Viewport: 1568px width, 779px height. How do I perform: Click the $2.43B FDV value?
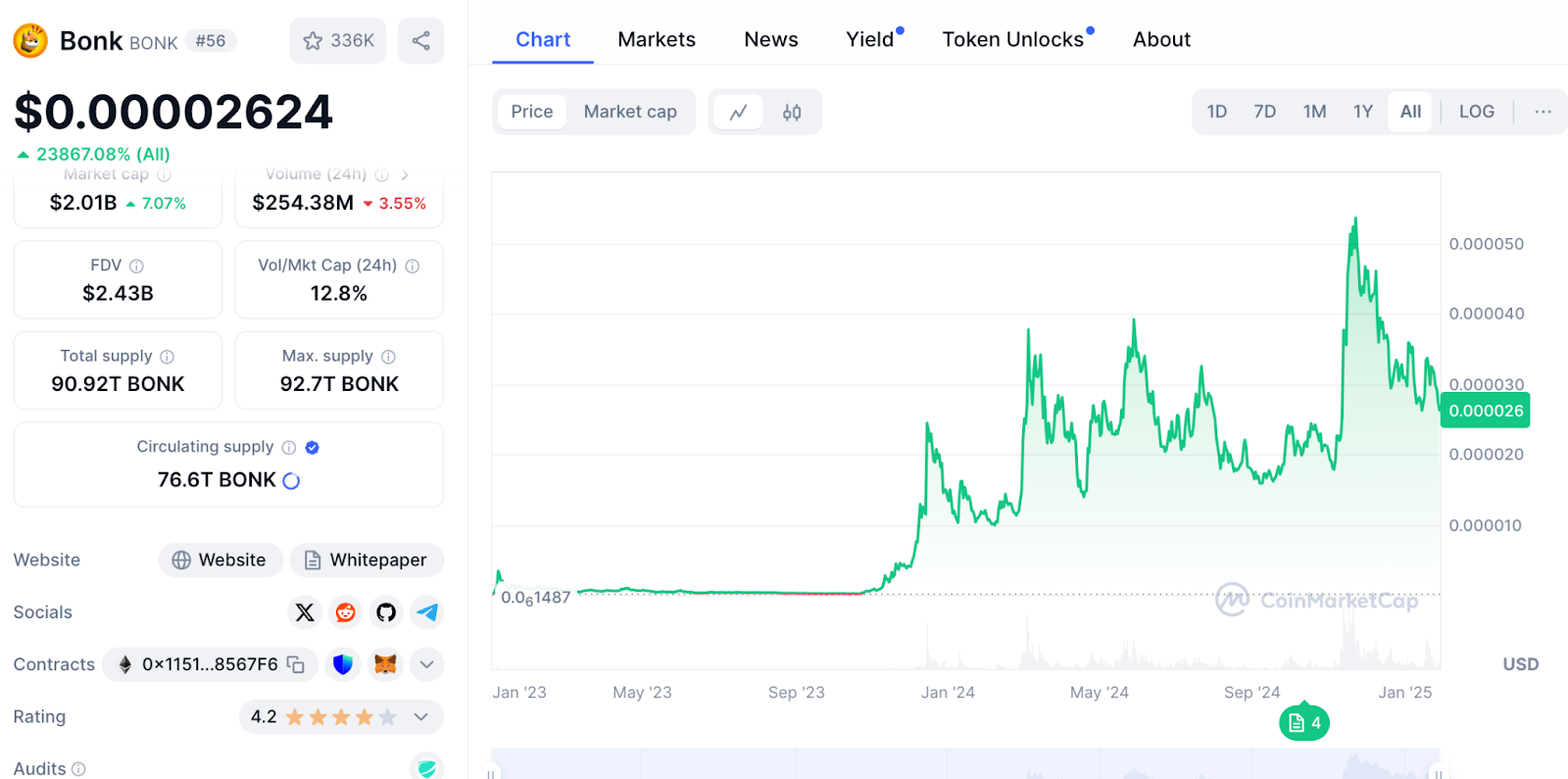click(x=118, y=293)
